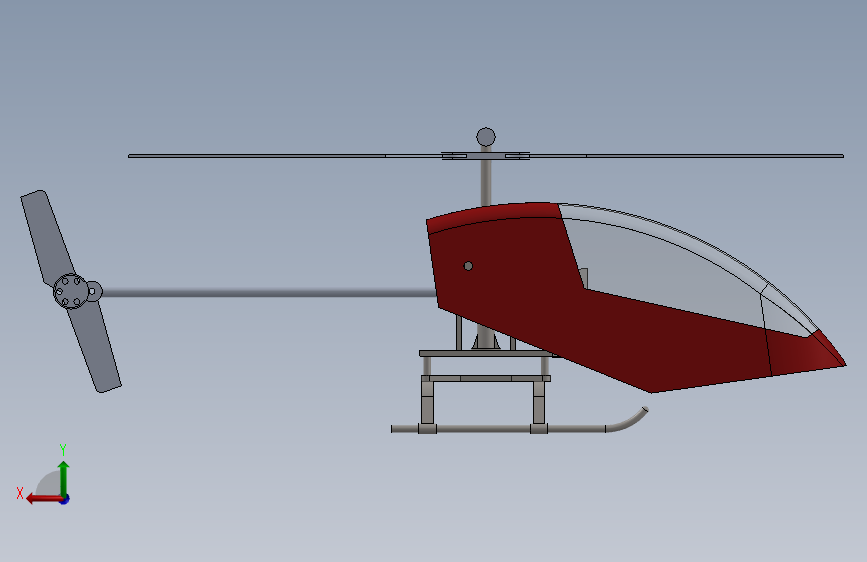Select the rear landing gear strut
Viewport: 867px width, 562px height.
[x=427, y=403]
